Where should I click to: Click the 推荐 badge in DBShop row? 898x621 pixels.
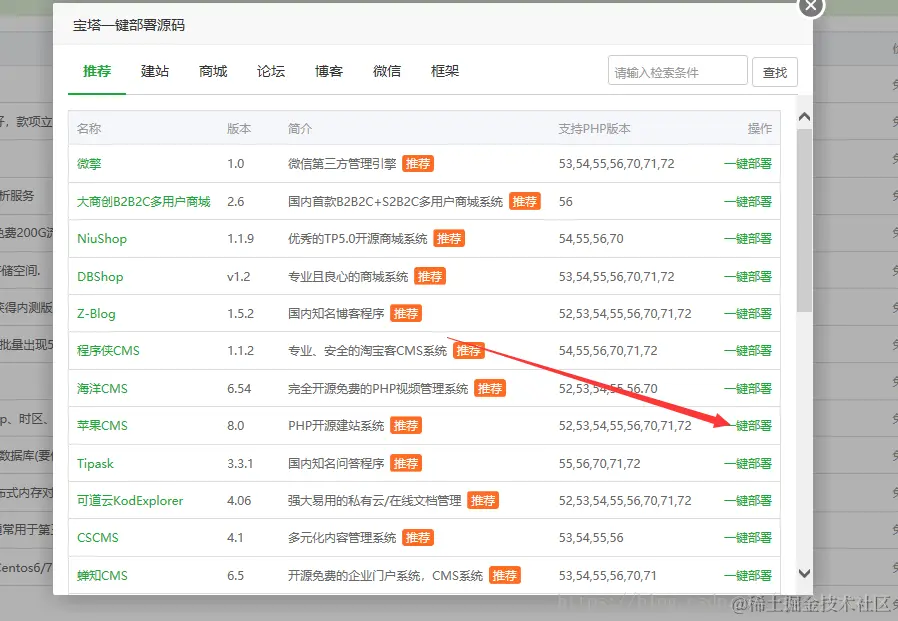[x=430, y=277]
